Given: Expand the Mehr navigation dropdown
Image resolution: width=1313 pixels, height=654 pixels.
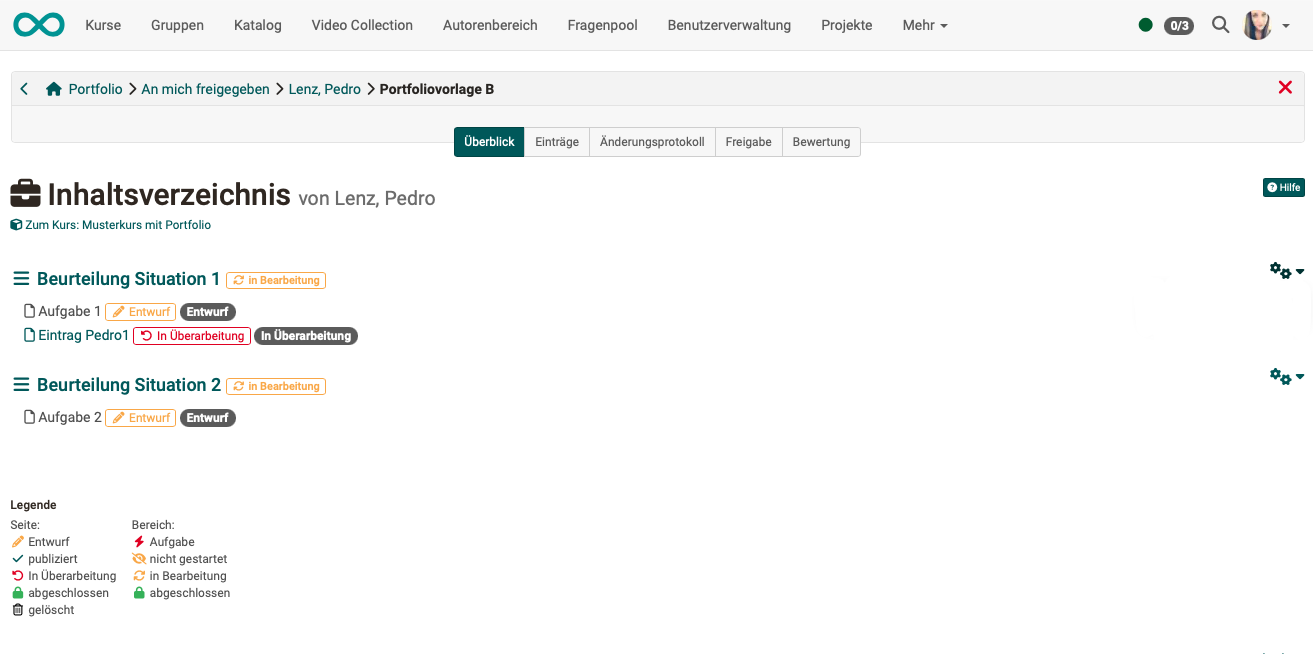Looking at the screenshot, I should coord(924,25).
